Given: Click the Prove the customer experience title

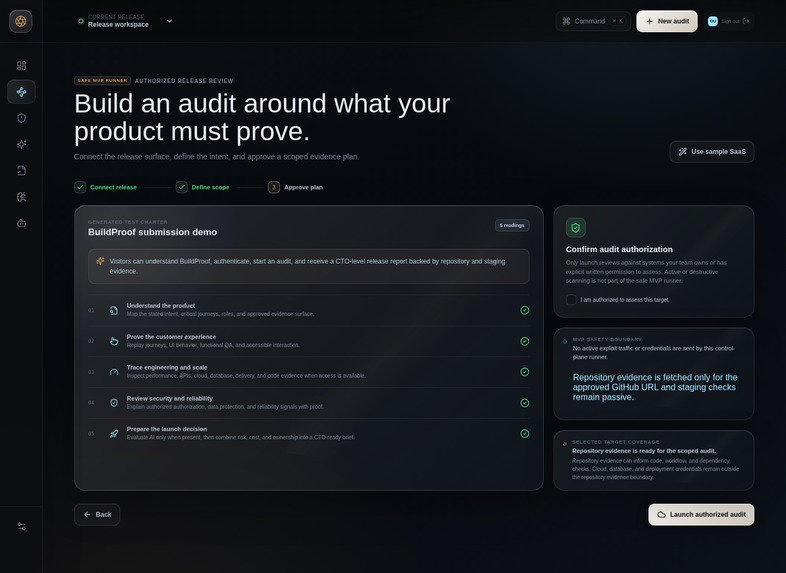Looking at the screenshot, I should [x=171, y=337].
